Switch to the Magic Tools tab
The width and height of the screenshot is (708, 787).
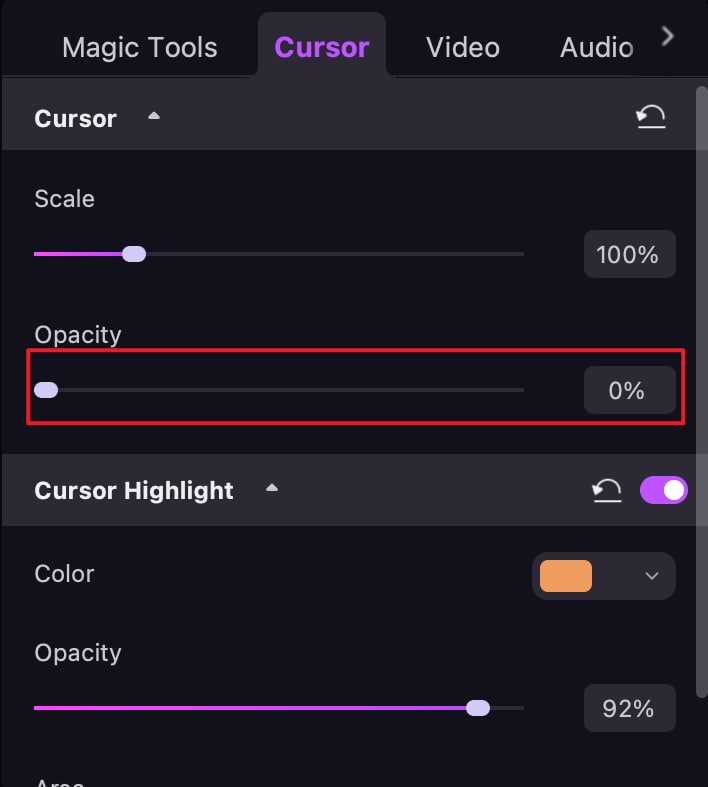click(x=139, y=47)
